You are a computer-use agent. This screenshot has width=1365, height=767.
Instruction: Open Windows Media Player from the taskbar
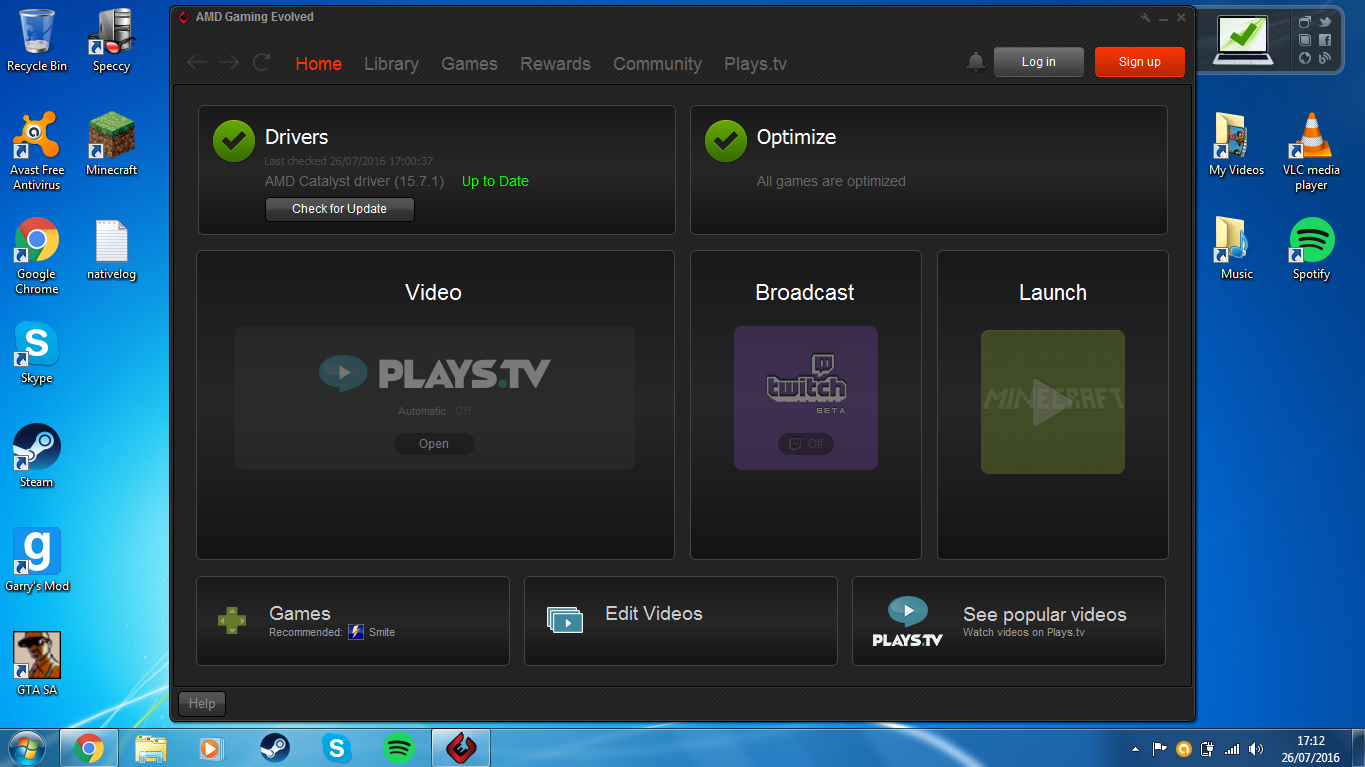(213, 748)
